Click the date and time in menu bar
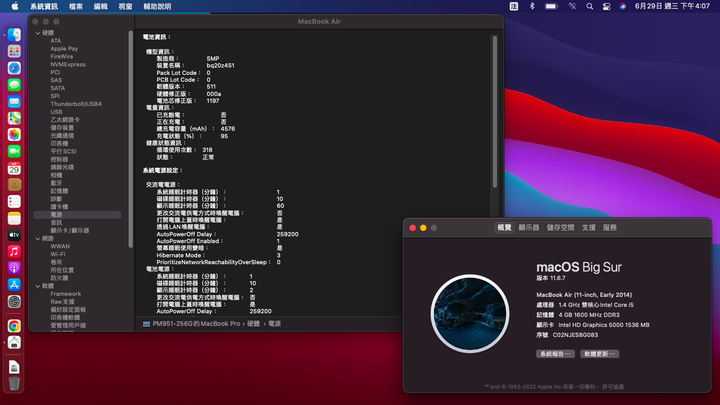This screenshot has height=405, width=720. (x=672, y=6)
